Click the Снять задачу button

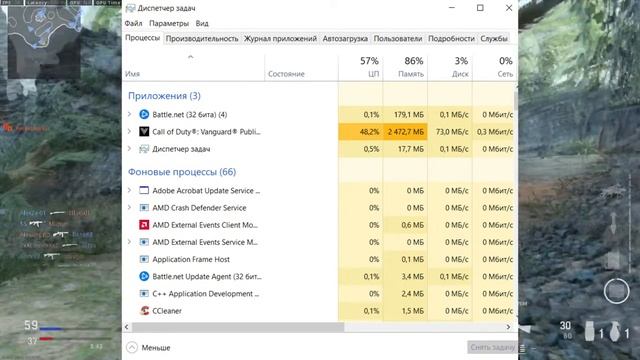point(492,347)
